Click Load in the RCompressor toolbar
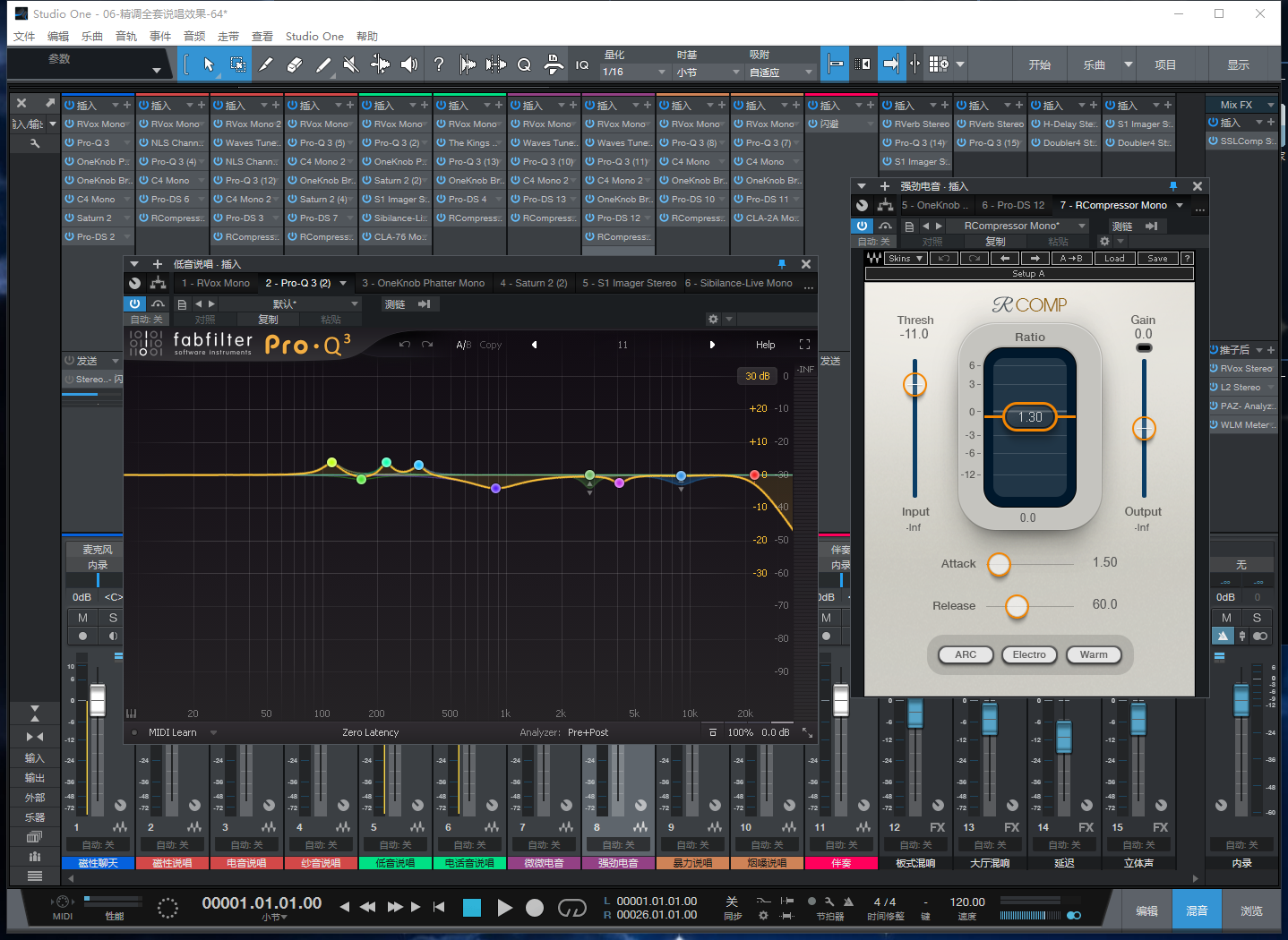 tap(1114, 259)
